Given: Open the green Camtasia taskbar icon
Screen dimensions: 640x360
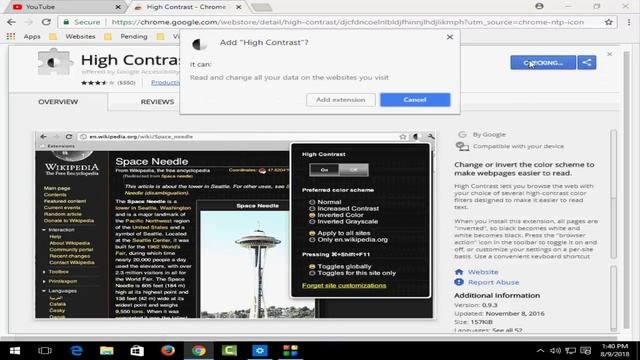Looking at the screenshot, I should (229, 351).
